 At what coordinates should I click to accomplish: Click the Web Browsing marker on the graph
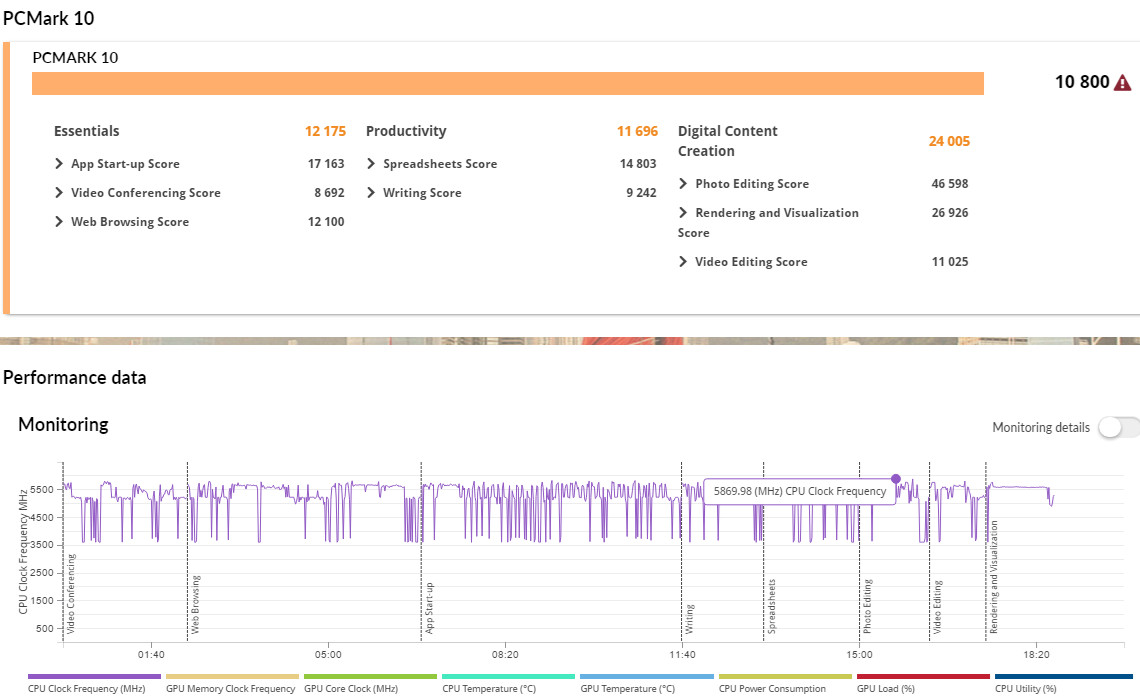(x=195, y=604)
